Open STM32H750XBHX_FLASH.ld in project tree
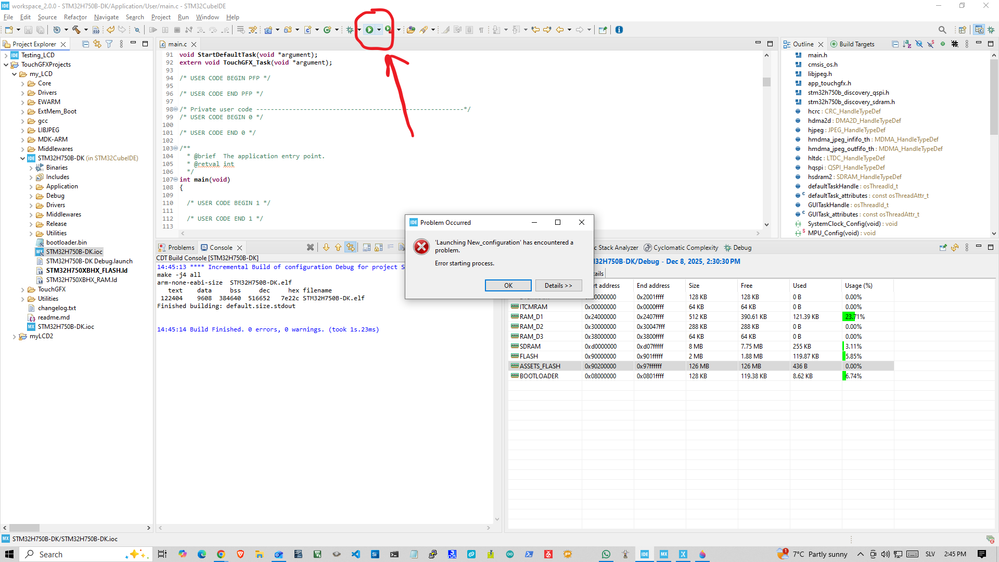The width and height of the screenshot is (999, 562). point(86,270)
